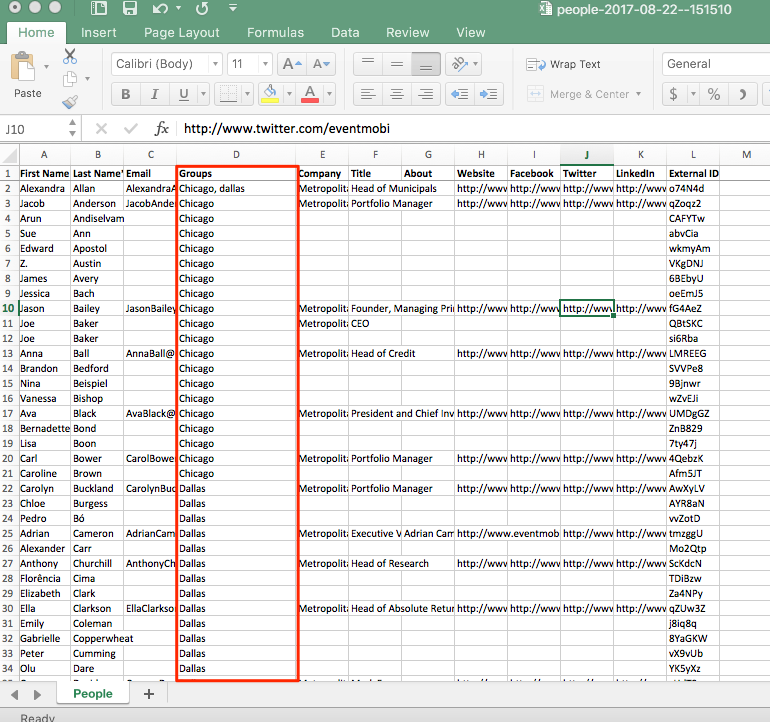Open the sidebar layout icon in title bar
The image size is (770, 722).
[99, 8]
